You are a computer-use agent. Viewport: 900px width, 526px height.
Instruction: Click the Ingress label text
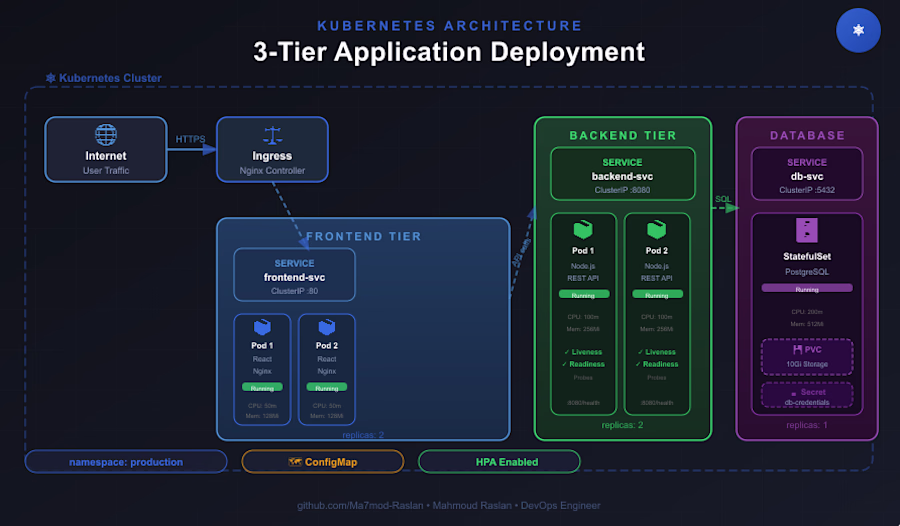[x=272, y=156]
